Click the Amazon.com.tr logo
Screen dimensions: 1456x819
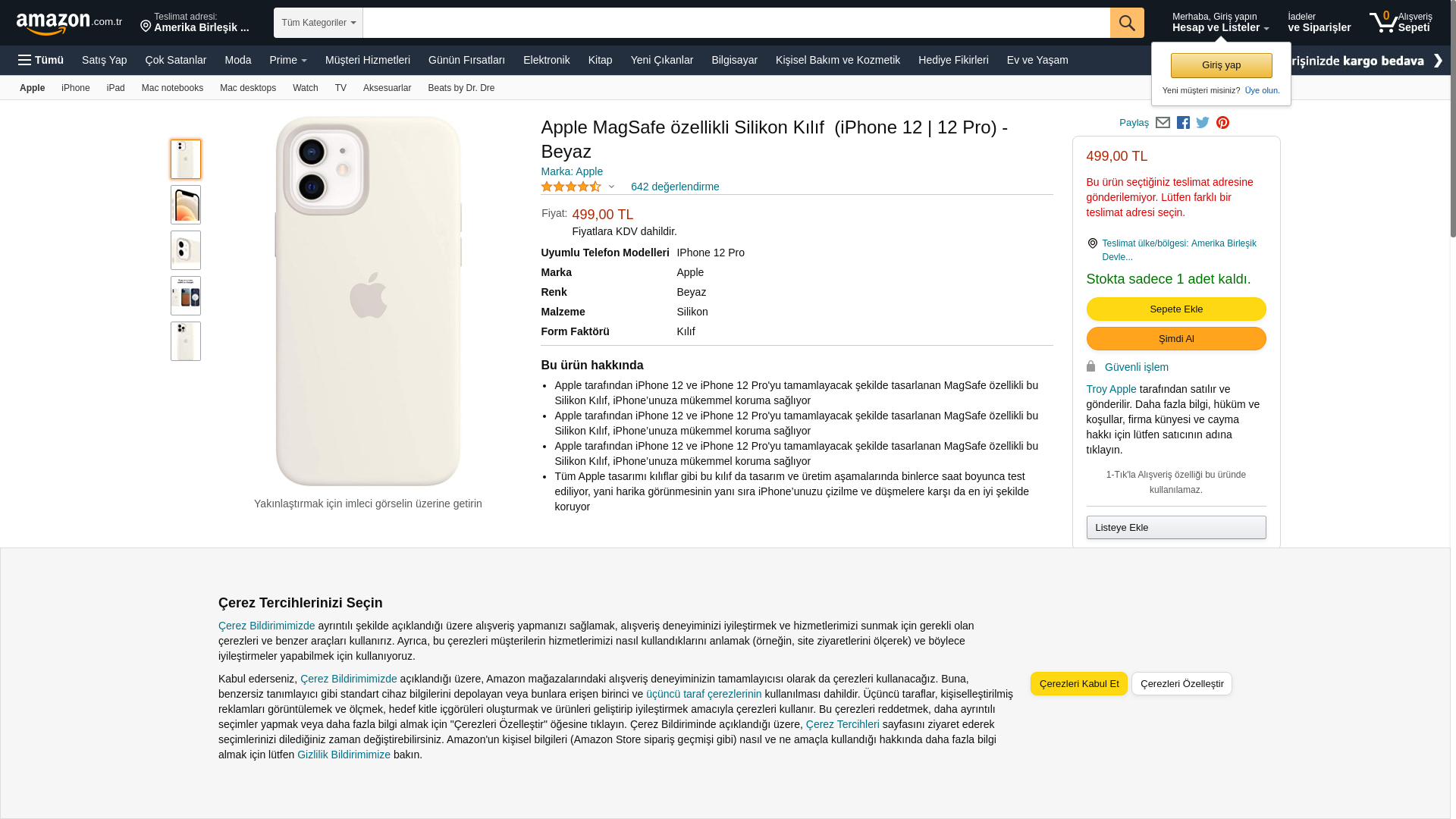coord(69,24)
